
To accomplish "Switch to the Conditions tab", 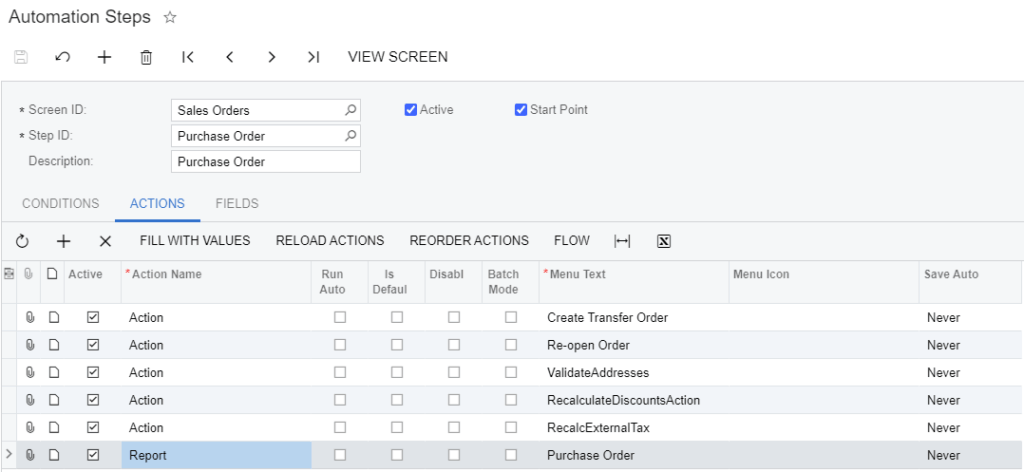I will pyautogui.click(x=61, y=204).
